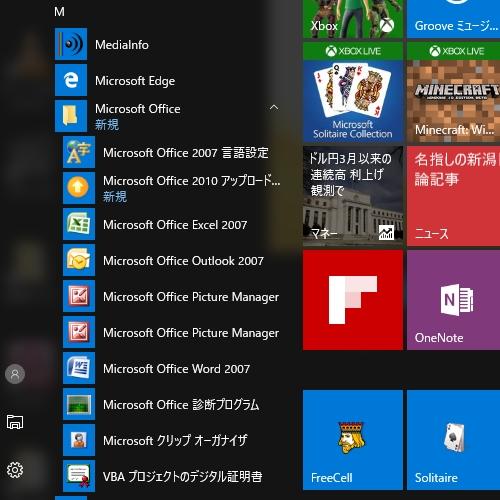The height and width of the screenshot is (500, 500).
Task: Launch the Excel 2007 icon
Action: (79, 224)
